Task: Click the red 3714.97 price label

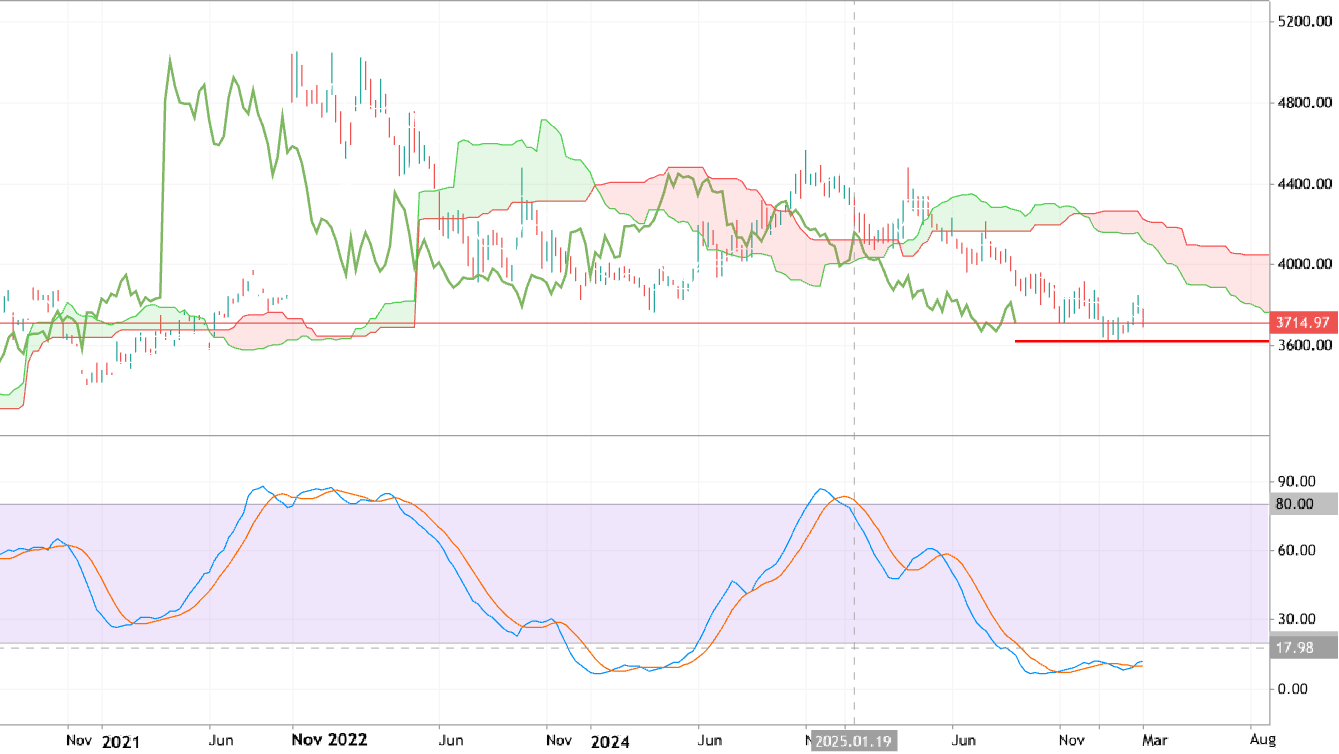Action: 1301,324
